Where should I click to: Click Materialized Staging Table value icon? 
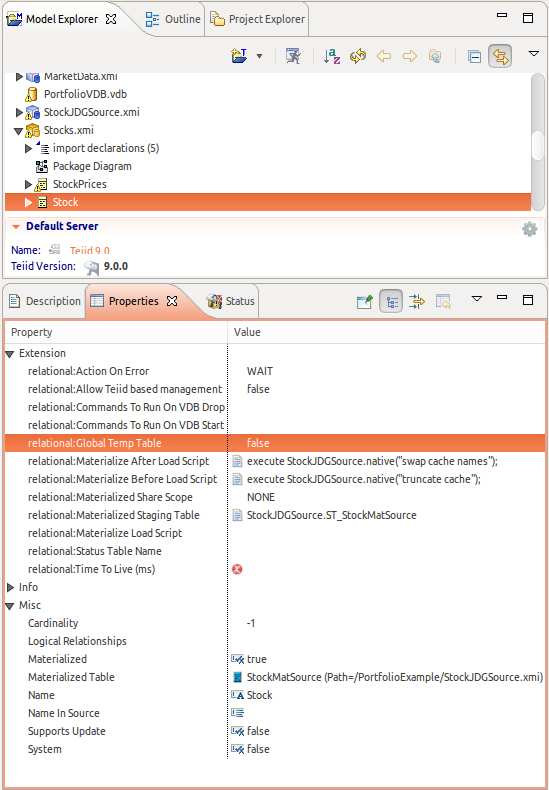point(238,515)
